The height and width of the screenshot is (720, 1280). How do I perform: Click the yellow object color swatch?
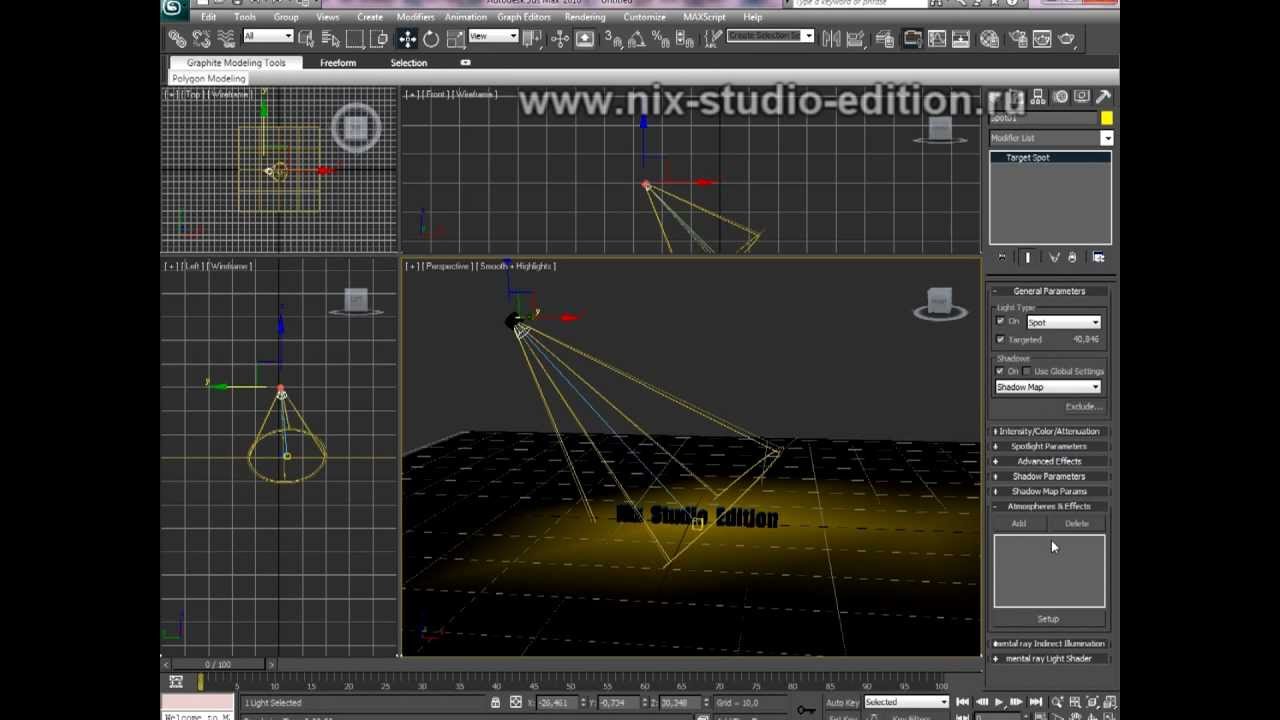pos(1107,118)
